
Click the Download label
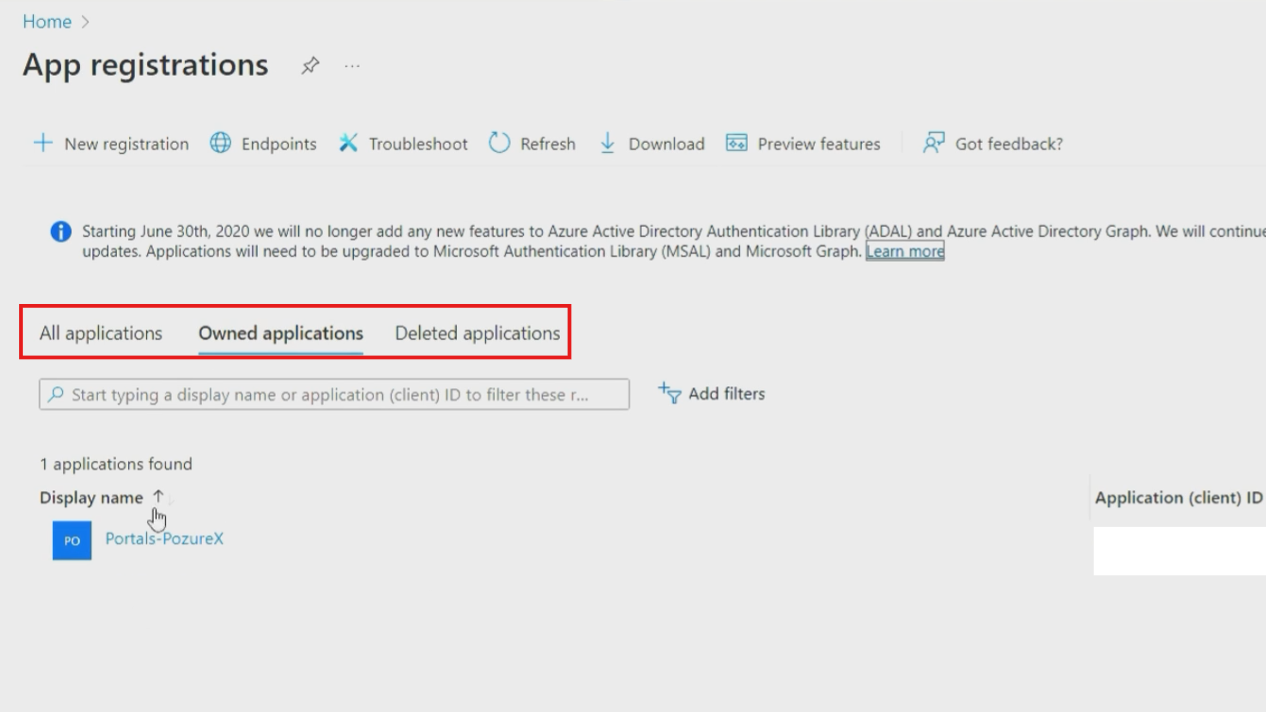(666, 144)
